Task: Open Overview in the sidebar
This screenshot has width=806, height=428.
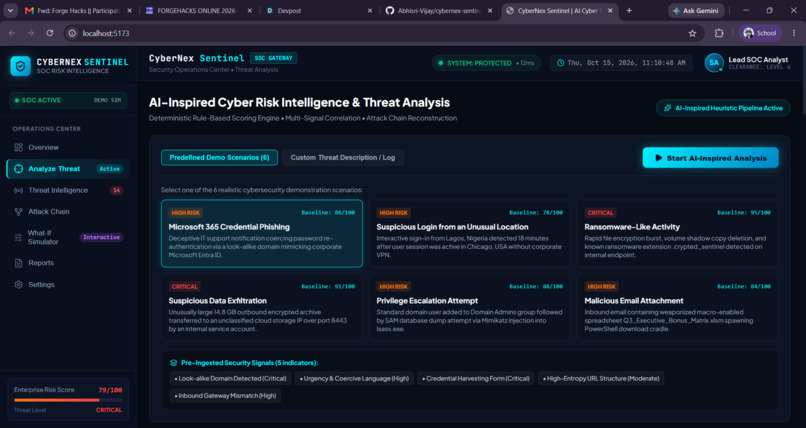Action: point(67,147)
